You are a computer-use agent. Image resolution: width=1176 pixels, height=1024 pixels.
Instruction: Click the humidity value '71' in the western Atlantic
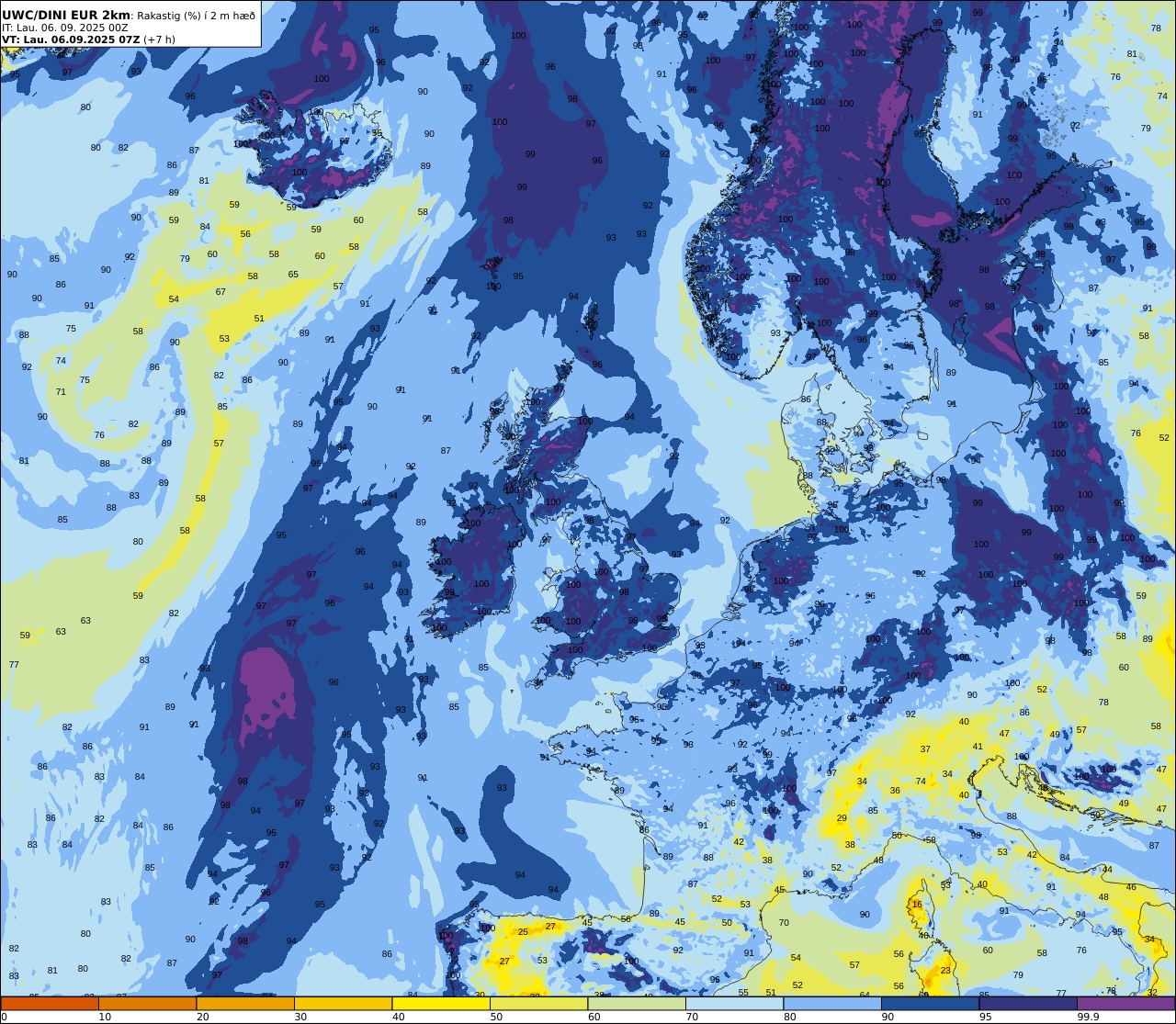61,392
